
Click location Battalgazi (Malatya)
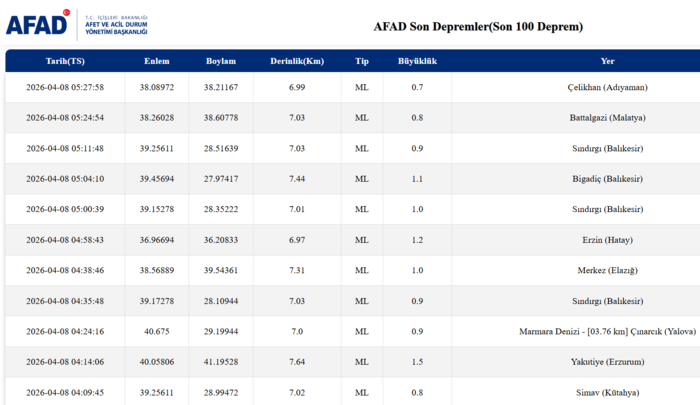click(x=608, y=118)
